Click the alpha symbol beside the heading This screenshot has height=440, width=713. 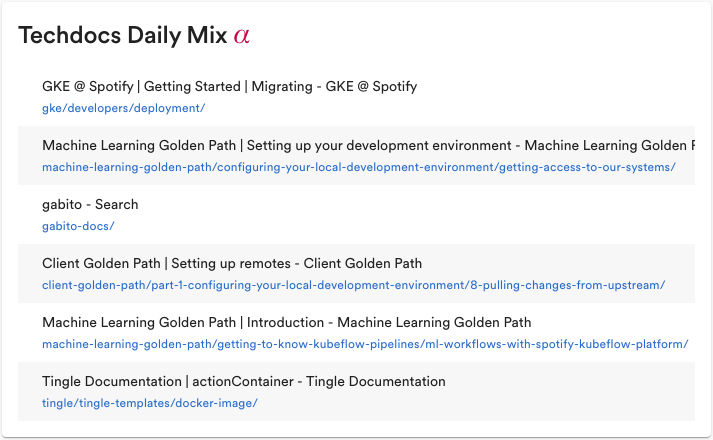241,36
